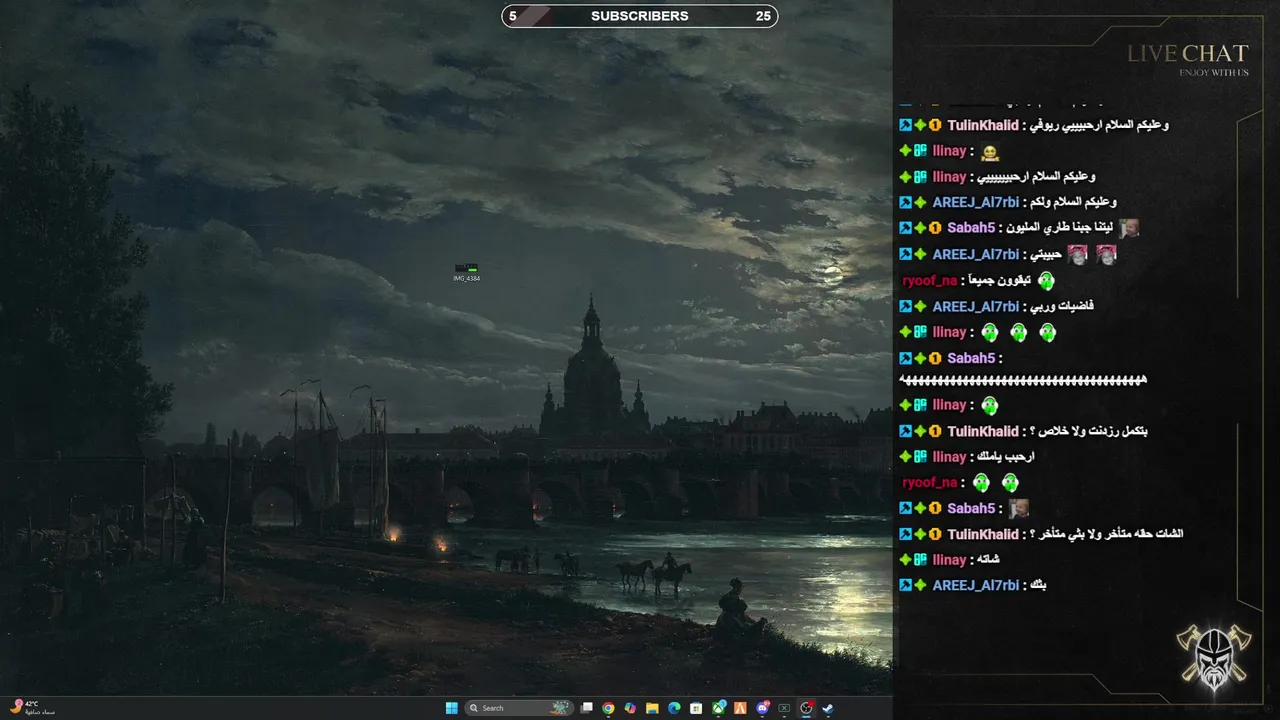Click TulinKhalid on the بتكمل رزدنت message
1280x720 pixels.
click(x=983, y=431)
